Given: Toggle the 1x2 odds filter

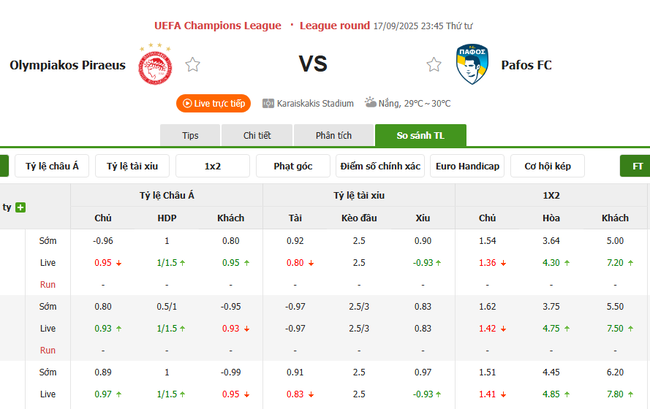Looking at the screenshot, I should [x=213, y=166].
